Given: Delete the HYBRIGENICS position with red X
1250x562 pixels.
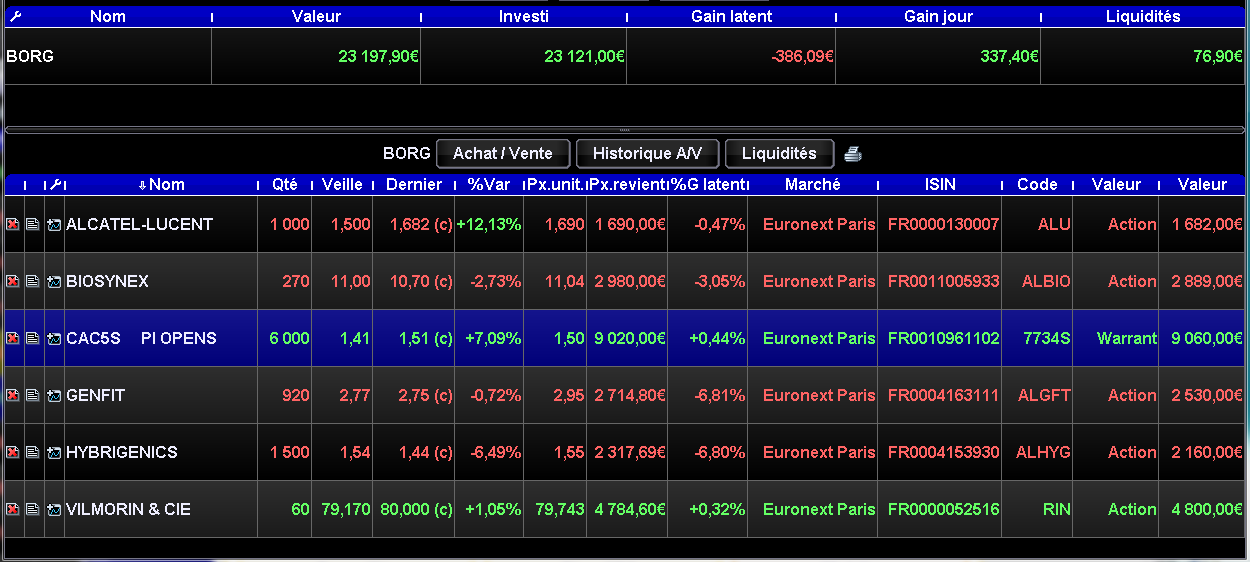Looking at the screenshot, I should point(13,453).
